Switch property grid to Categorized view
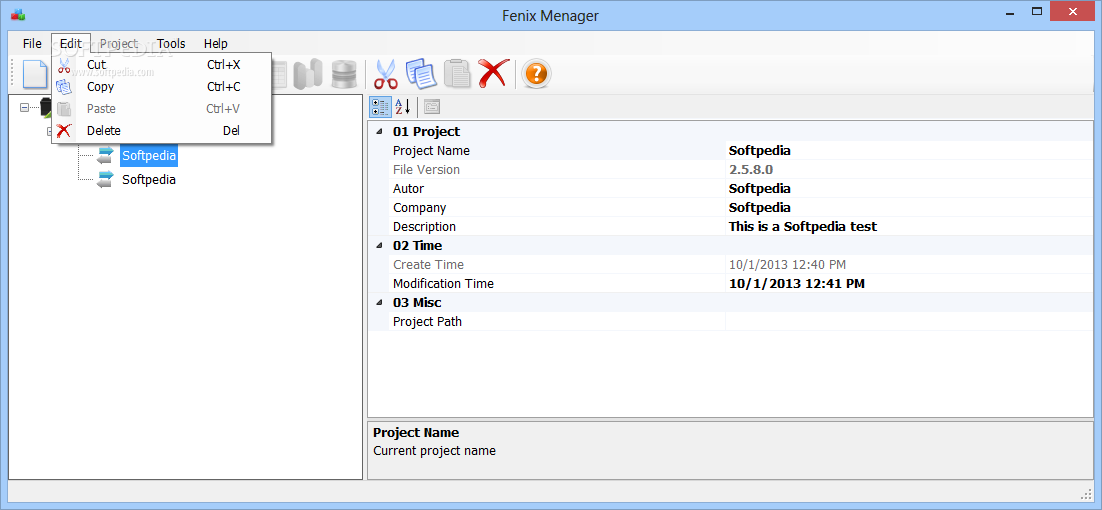1102x510 pixels. tap(380, 107)
